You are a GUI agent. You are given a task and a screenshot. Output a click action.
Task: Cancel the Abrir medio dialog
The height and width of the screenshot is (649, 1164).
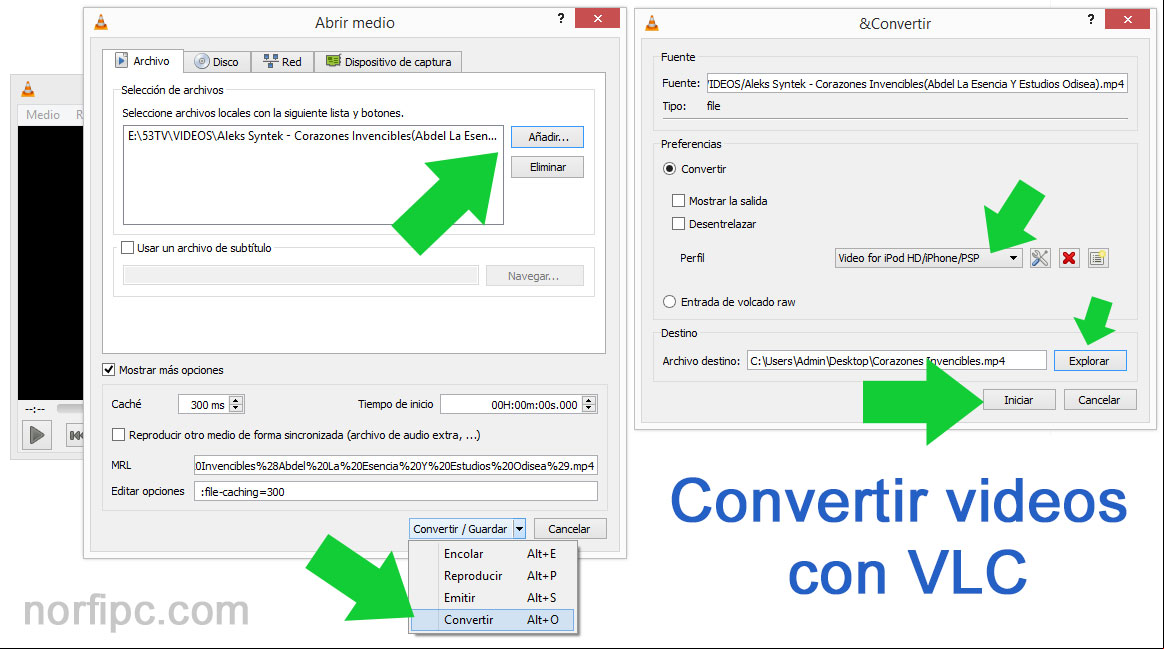point(569,529)
